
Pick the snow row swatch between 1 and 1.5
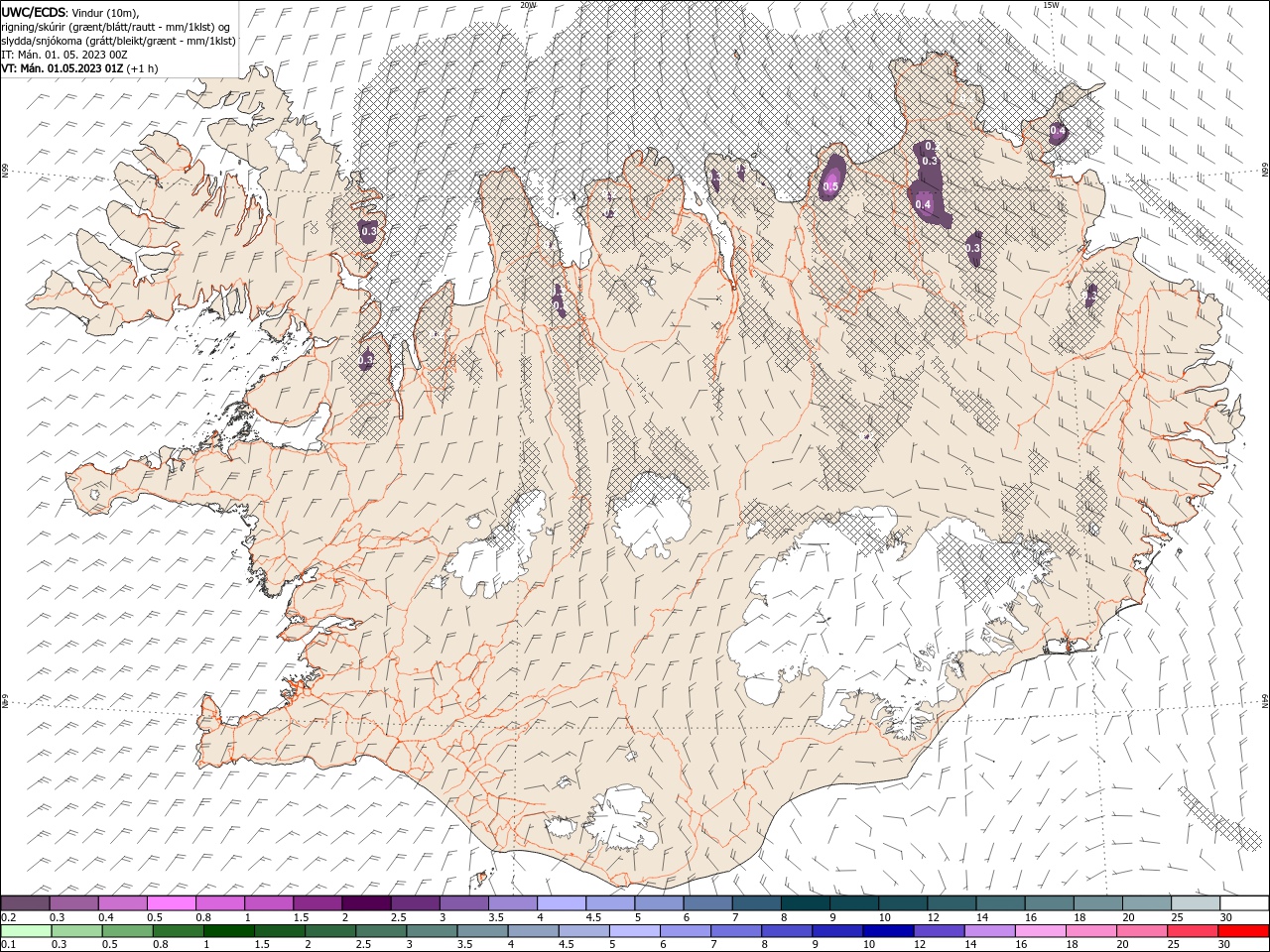point(269,903)
